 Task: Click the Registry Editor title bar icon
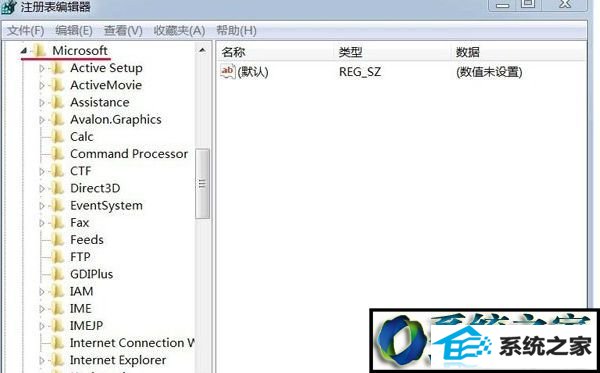8,7
